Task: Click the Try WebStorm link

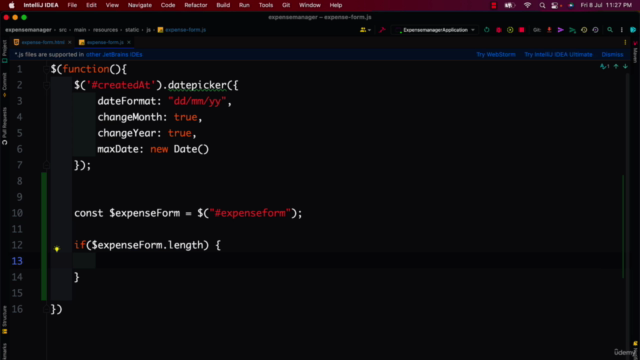Action: tap(496, 54)
